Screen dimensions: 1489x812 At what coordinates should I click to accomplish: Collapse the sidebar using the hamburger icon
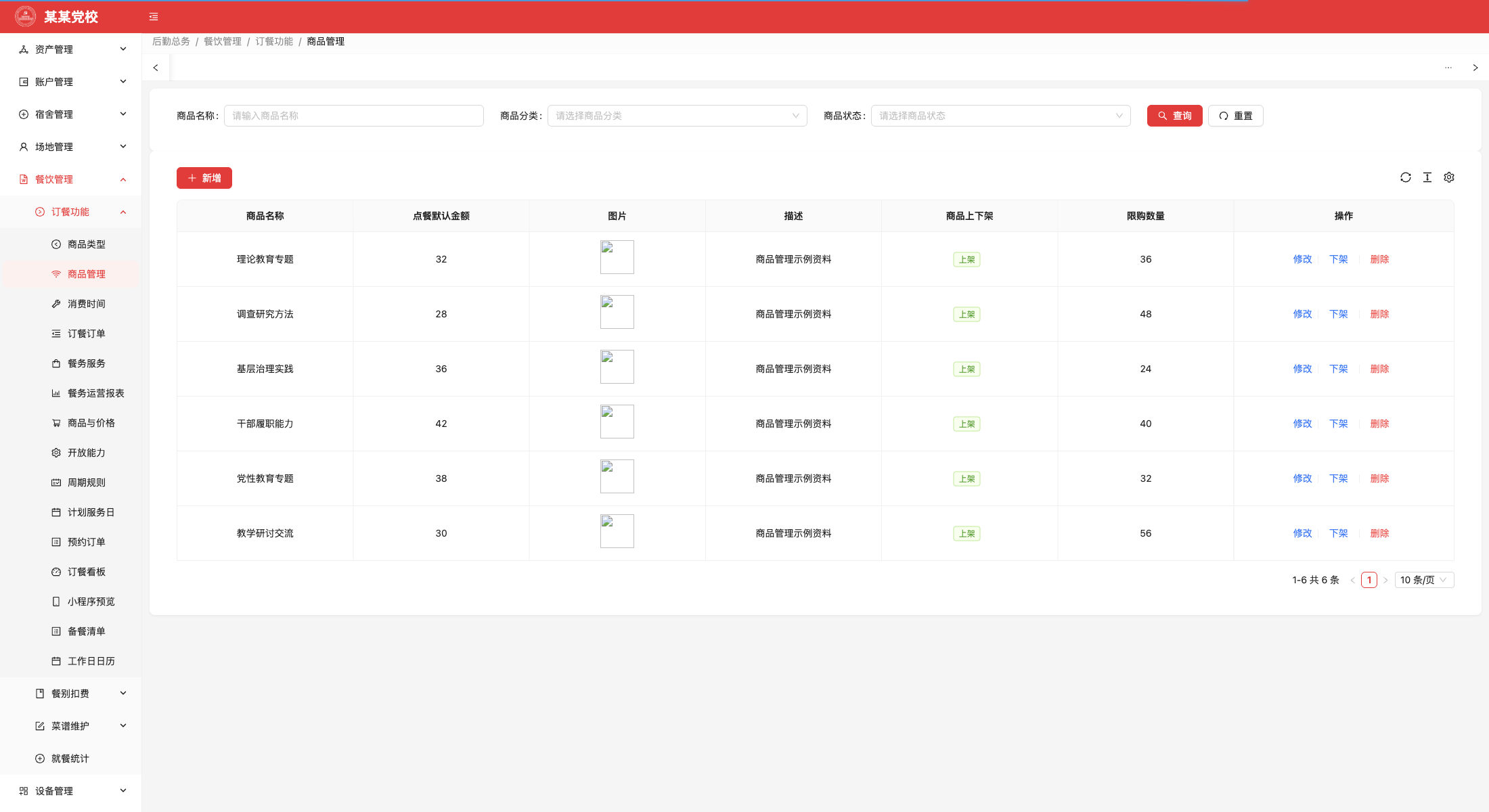(x=154, y=17)
